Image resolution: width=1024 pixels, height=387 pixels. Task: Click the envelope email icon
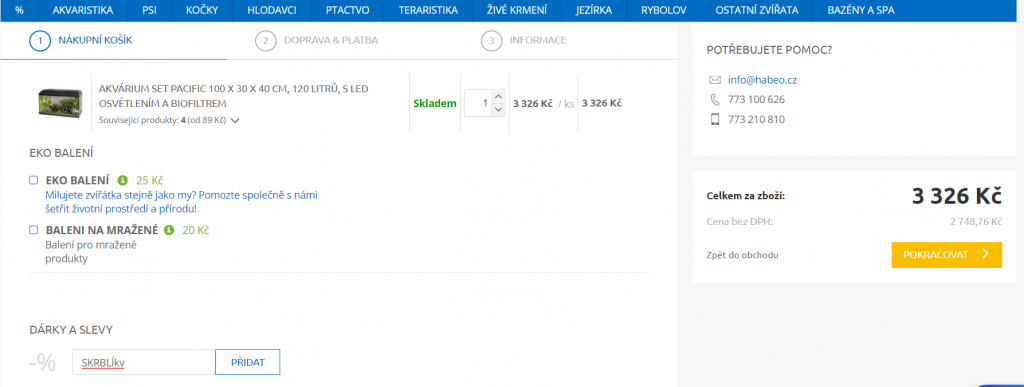pyautogui.click(x=714, y=80)
